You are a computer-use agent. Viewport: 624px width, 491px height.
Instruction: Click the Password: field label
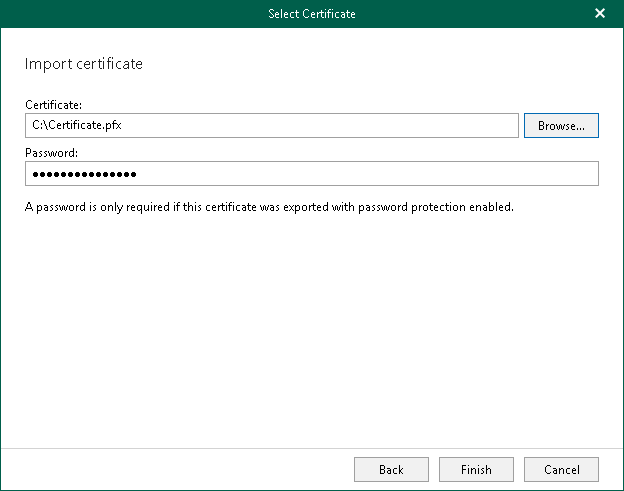pyautogui.click(x=52, y=152)
